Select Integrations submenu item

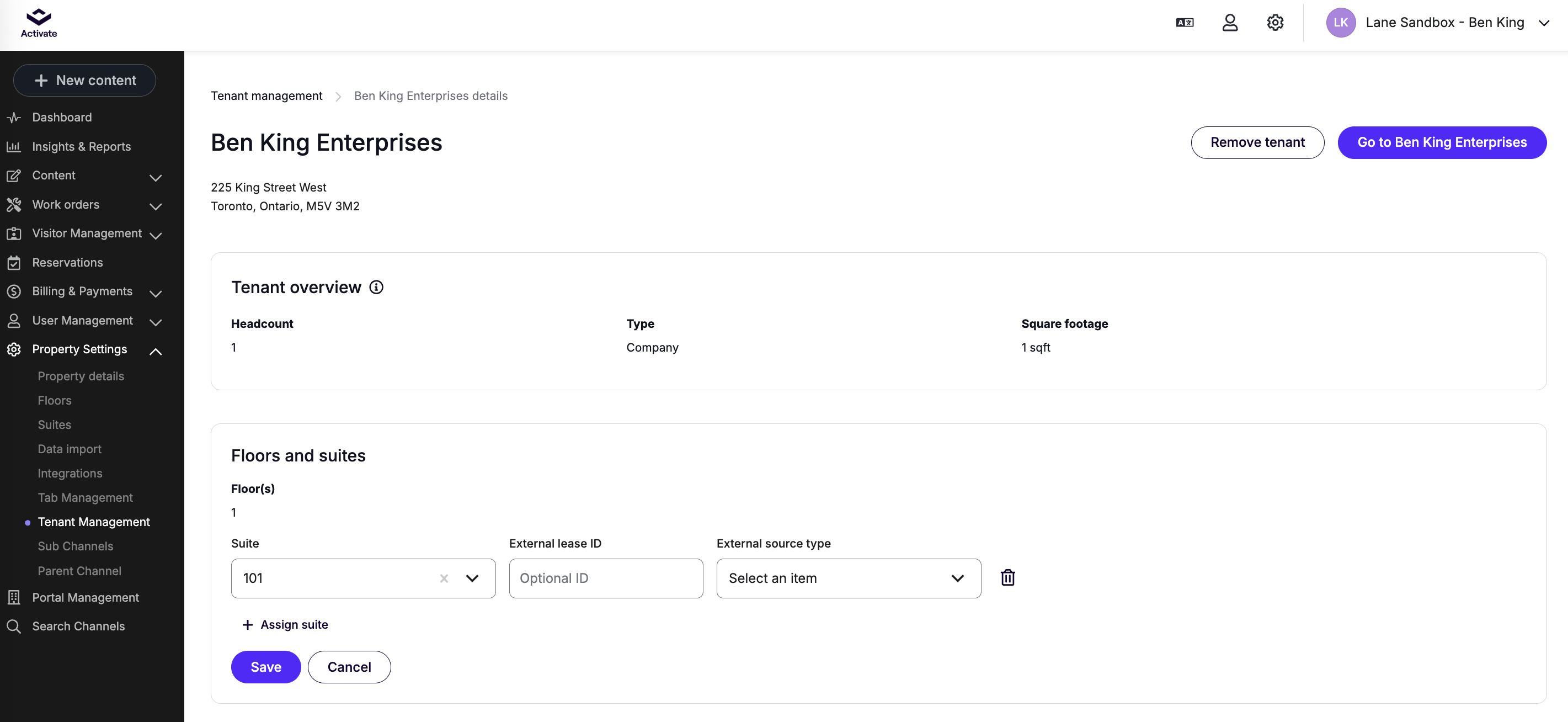tap(70, 474)
